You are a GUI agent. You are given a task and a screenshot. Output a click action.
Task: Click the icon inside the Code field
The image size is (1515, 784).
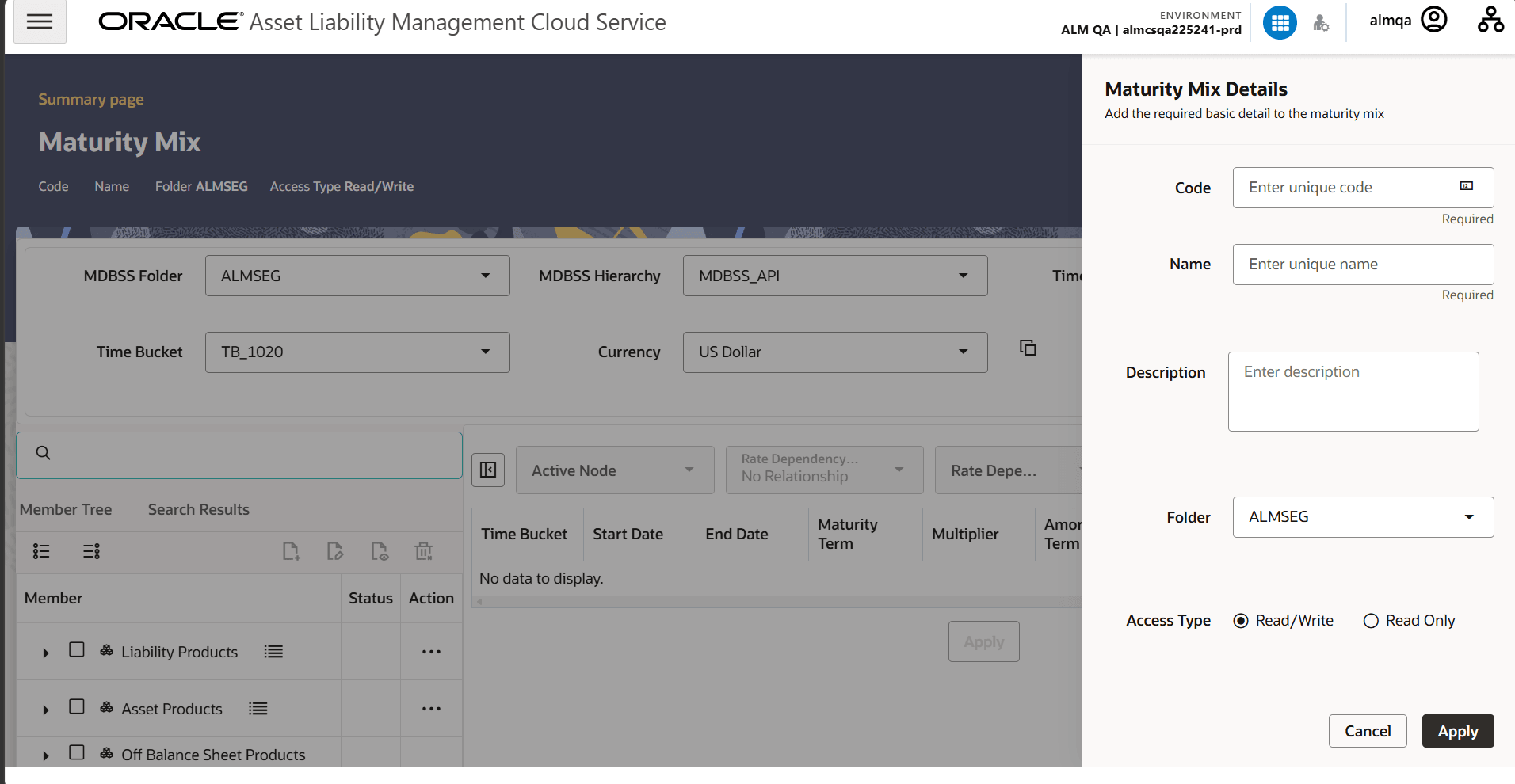click(x=1467, y=186)
